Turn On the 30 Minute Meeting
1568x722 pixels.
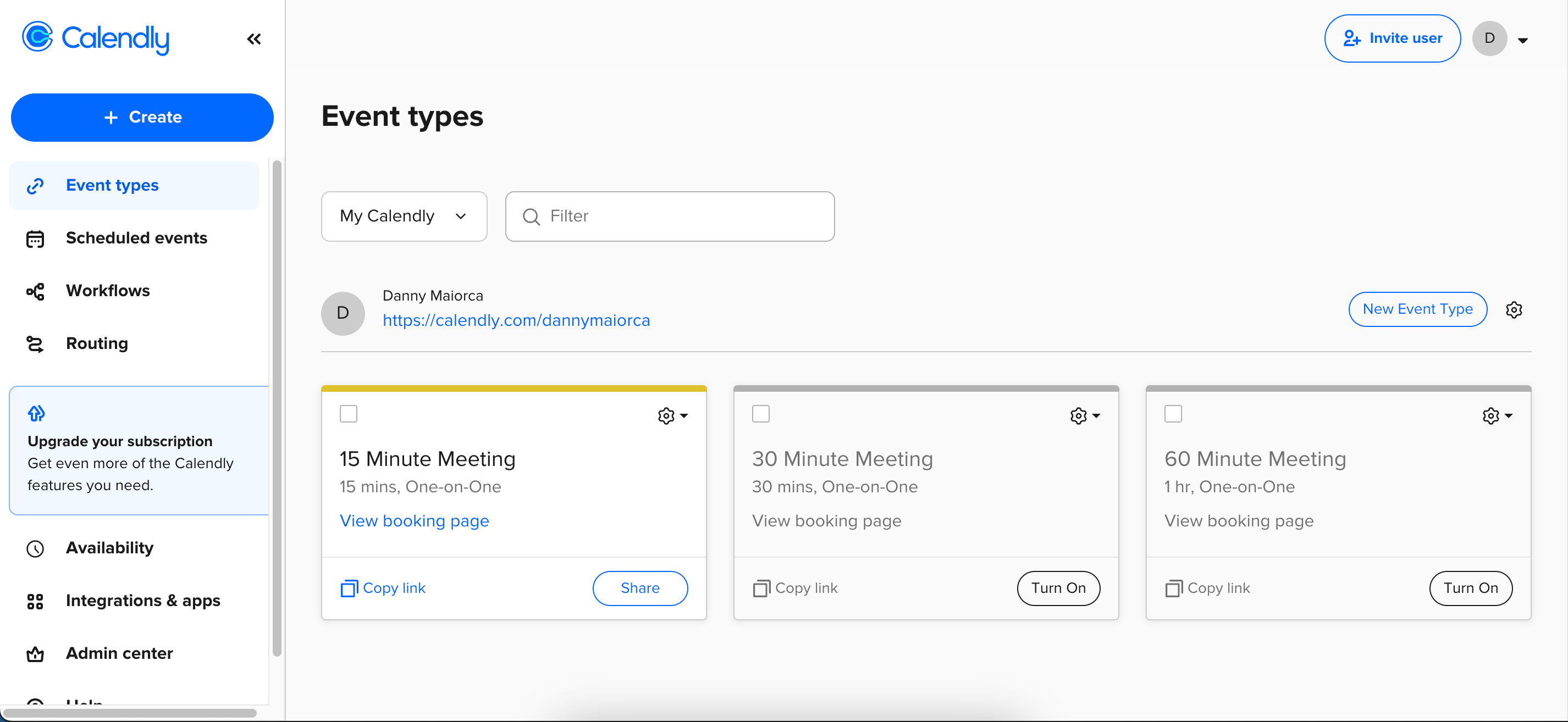(1058, 588)
